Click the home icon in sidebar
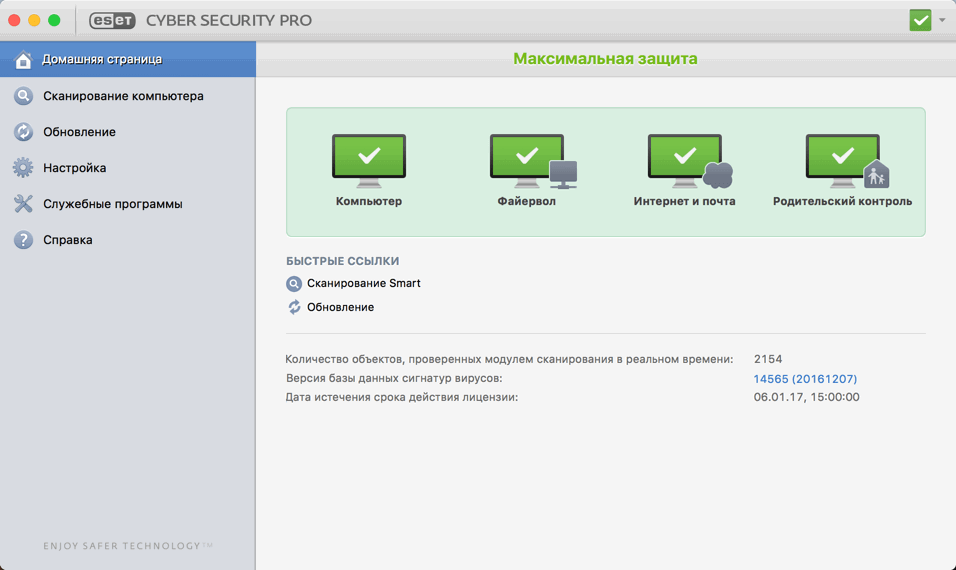 tap(23, 60)
